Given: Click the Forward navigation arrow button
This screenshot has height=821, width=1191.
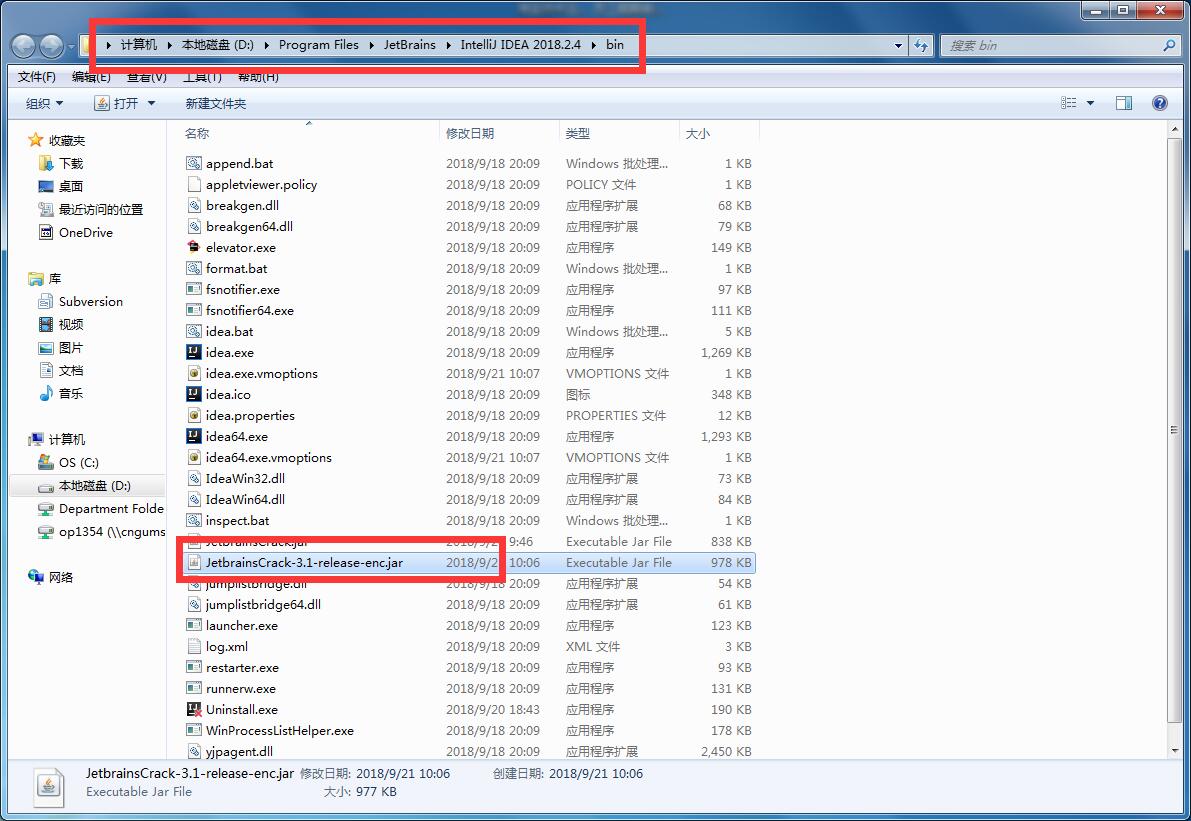Looking at the screenshot, I should pyautogui.click(x=51, y=46).
